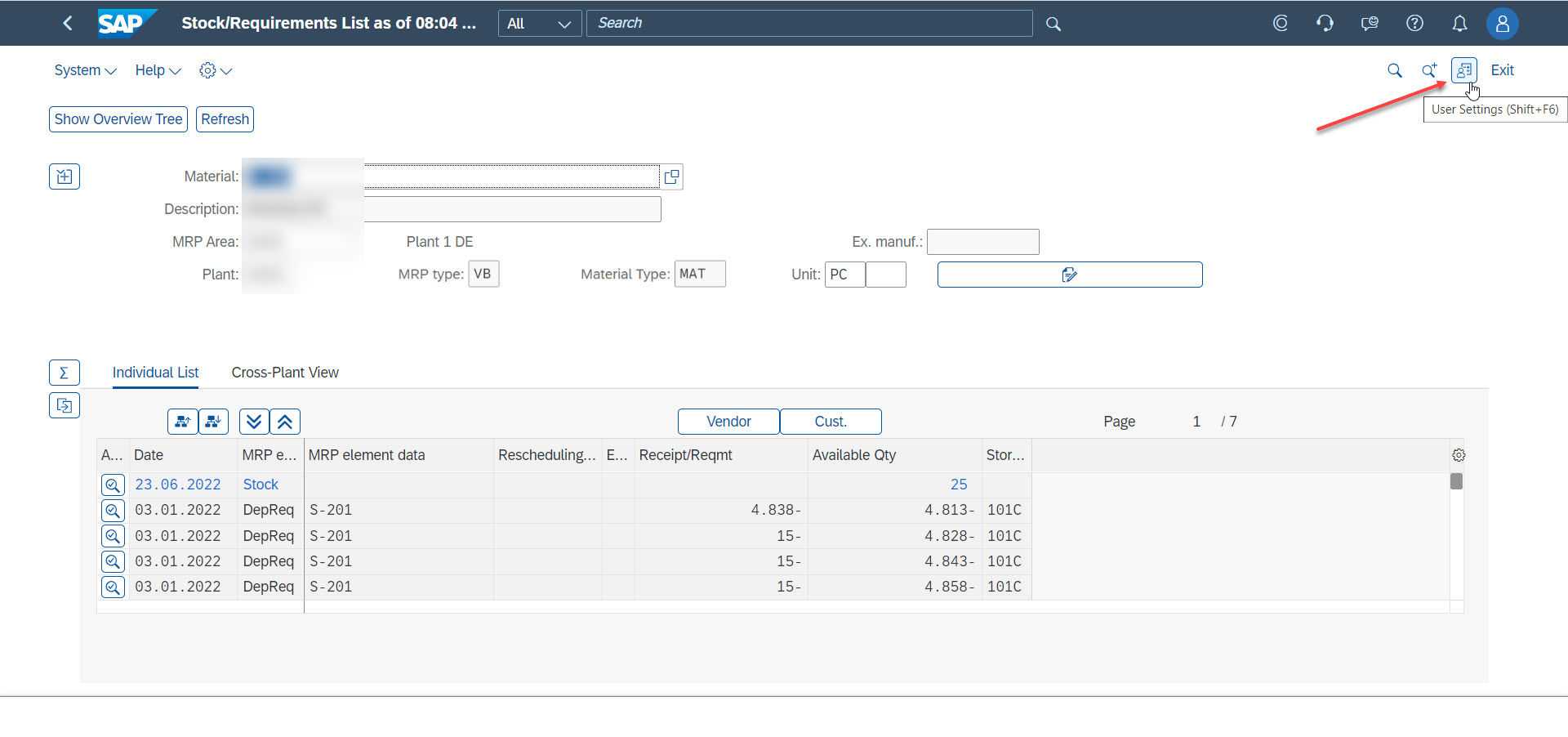1568x737 pixels.
Task: Open the notifications bell
Action: coord(1459,24)
